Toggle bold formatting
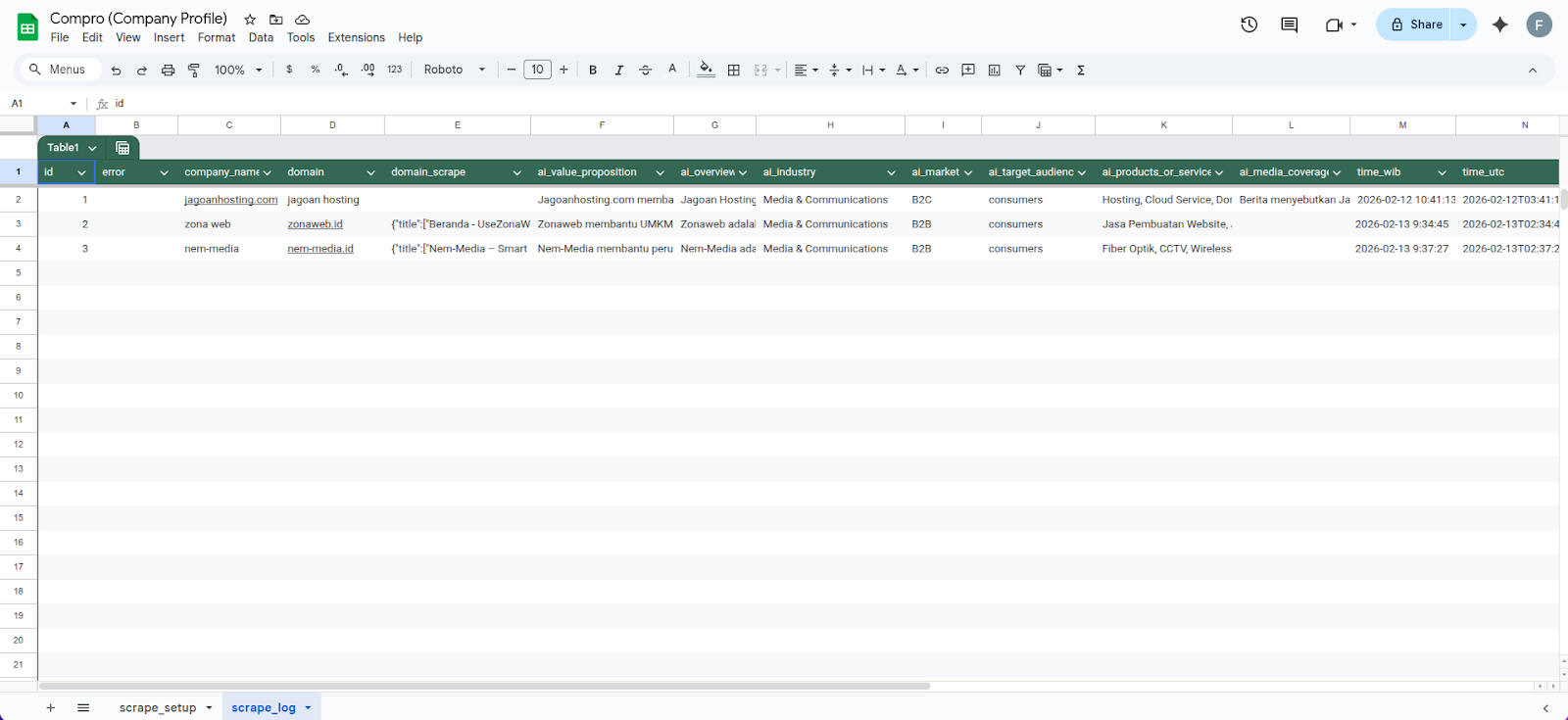This screenshot has width=1568, height=720. tap(593, 71)
